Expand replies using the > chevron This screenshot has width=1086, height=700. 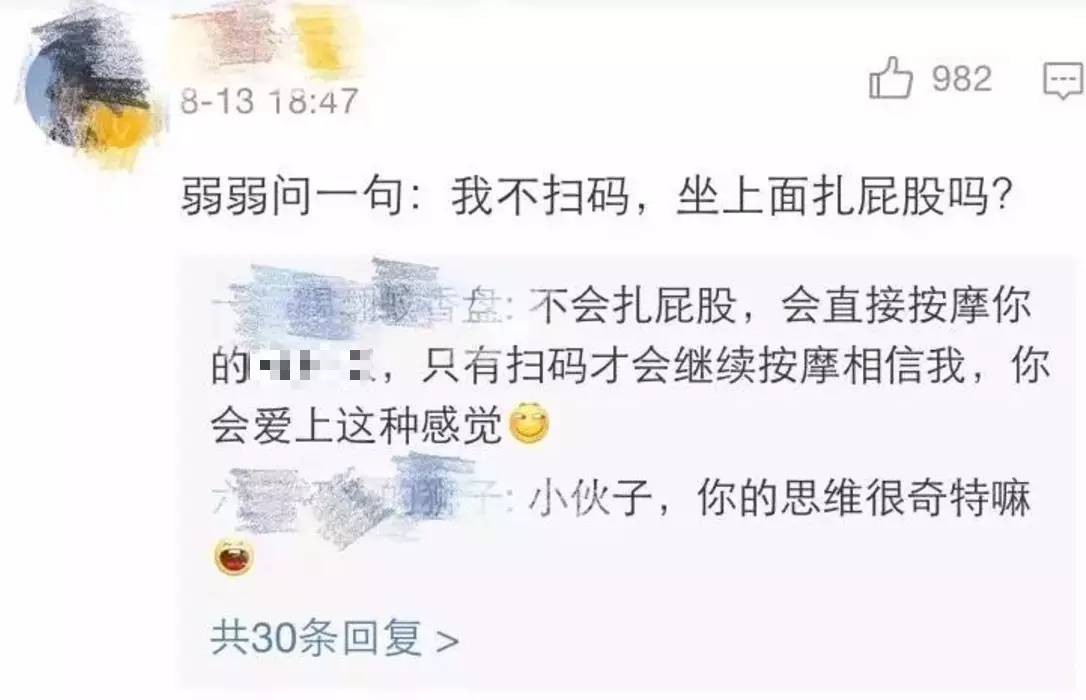coord(447,640)
